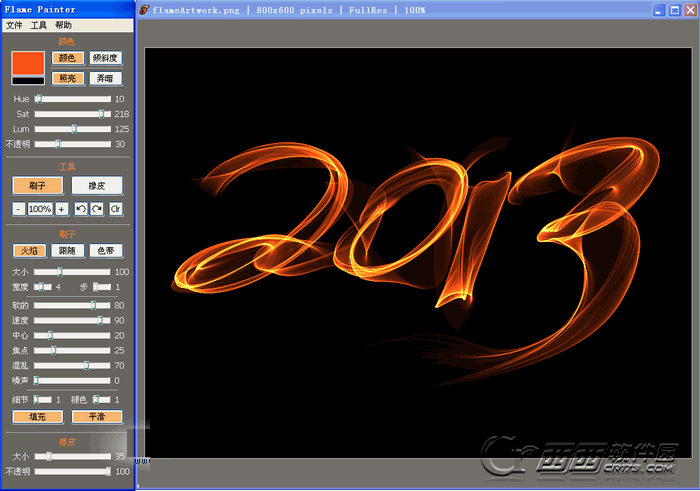Click the color 不透明 opacity slider
This screenshot has width=700, height=491.
pyautogui.click(x=73, y=144)
